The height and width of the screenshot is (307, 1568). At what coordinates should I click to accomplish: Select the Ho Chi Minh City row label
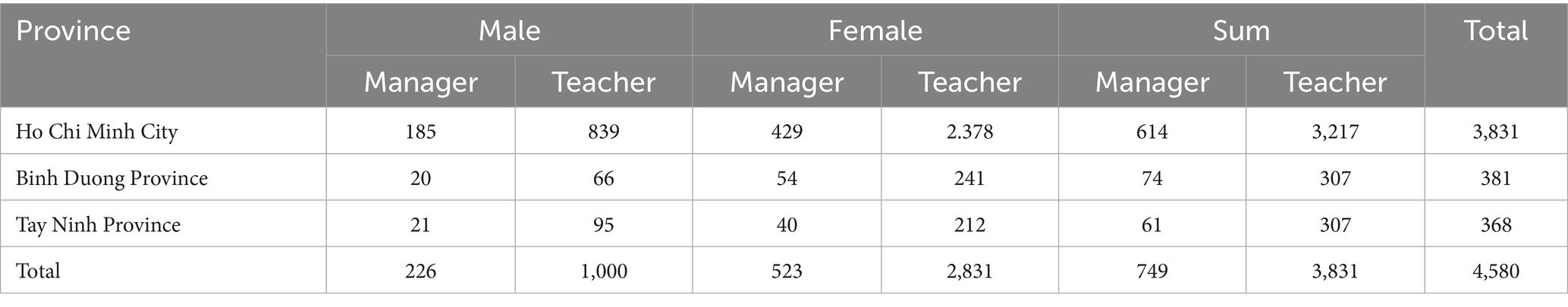(96, 132)
